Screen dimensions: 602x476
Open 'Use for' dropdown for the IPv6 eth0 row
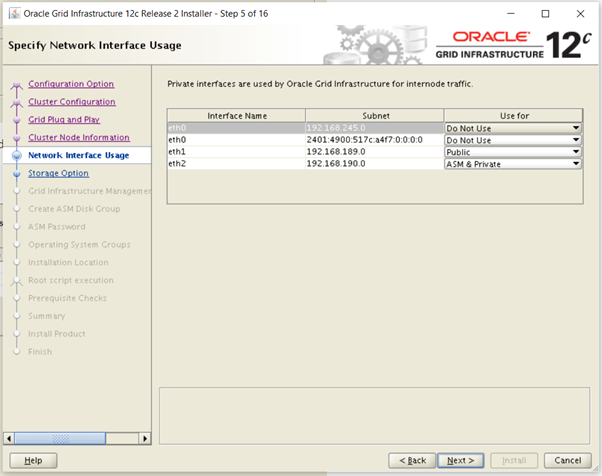click(576, 140)
